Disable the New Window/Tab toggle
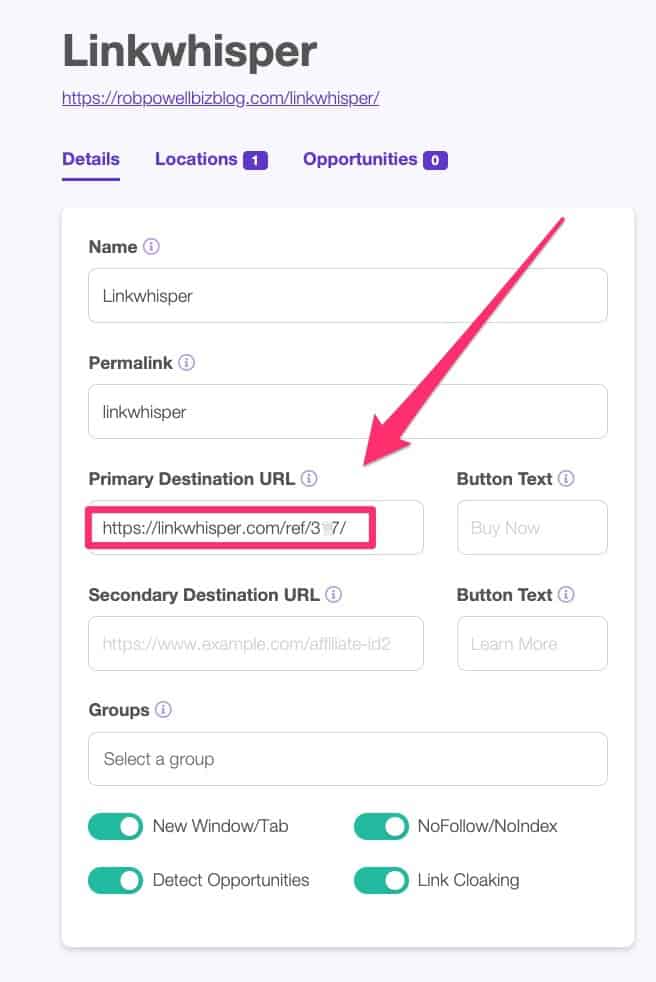Viewport: 656px width, 982px height. [x=115, y=826]
